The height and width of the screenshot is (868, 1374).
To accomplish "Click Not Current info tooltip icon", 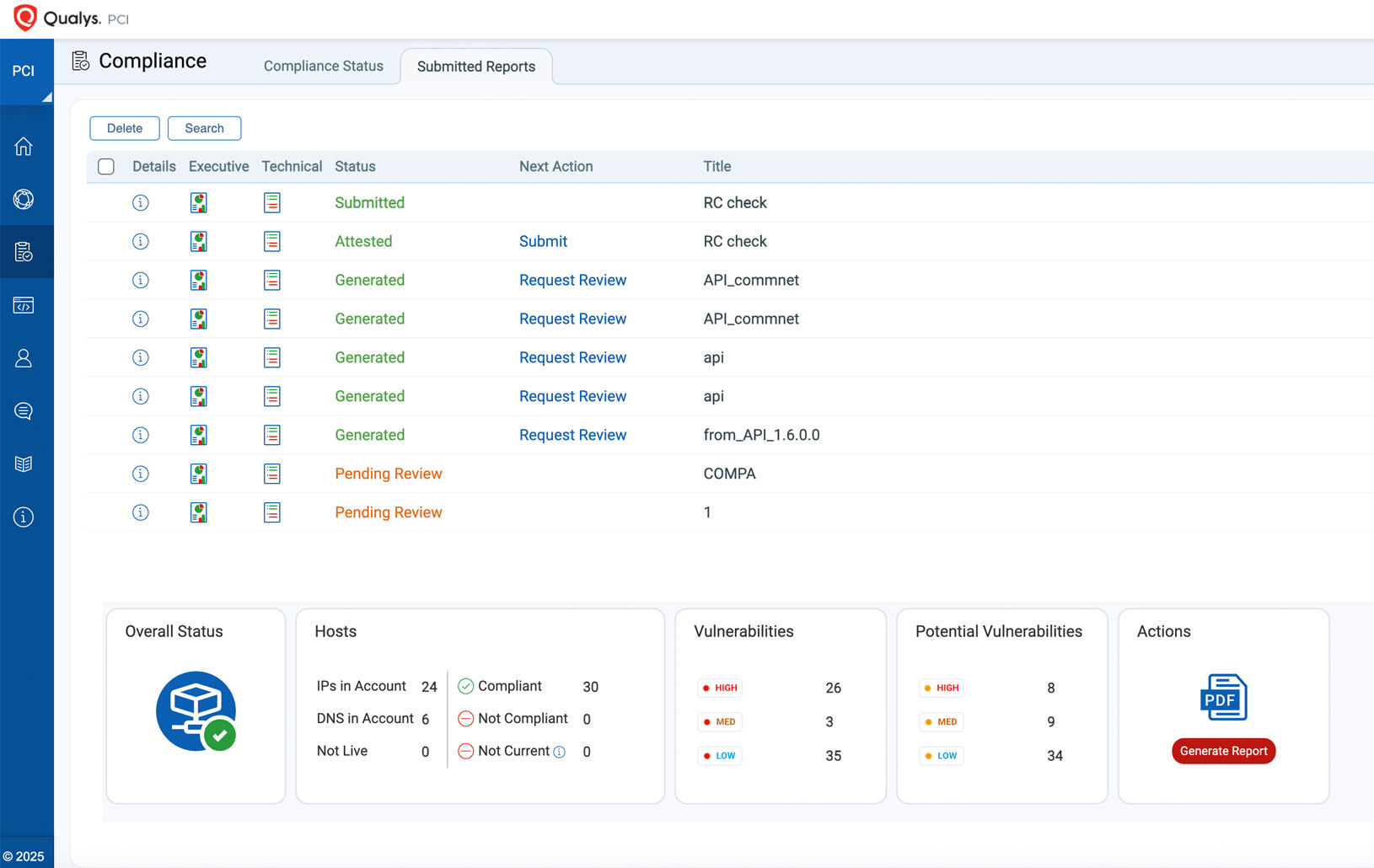I will [560, 752].
